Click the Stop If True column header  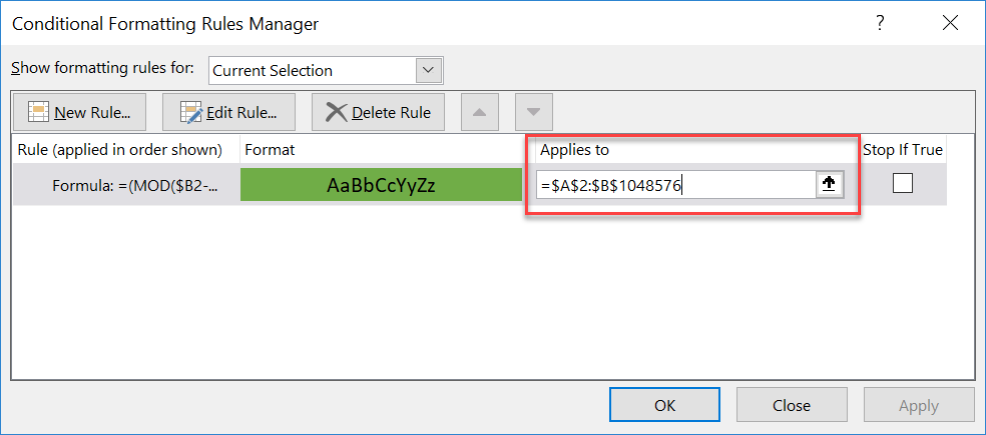[x=902, y=149]
